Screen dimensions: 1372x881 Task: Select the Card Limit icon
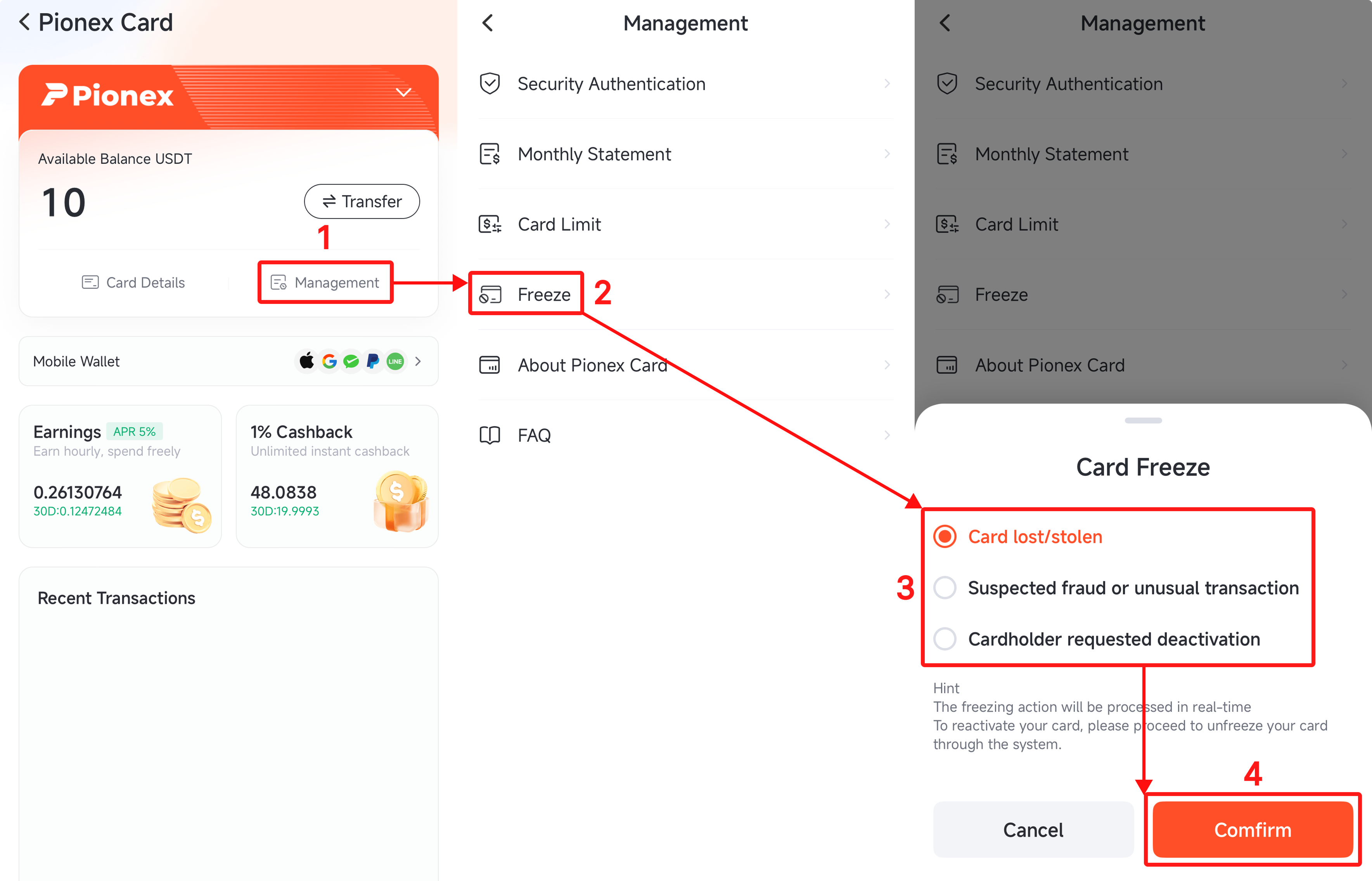pos(490,224)
